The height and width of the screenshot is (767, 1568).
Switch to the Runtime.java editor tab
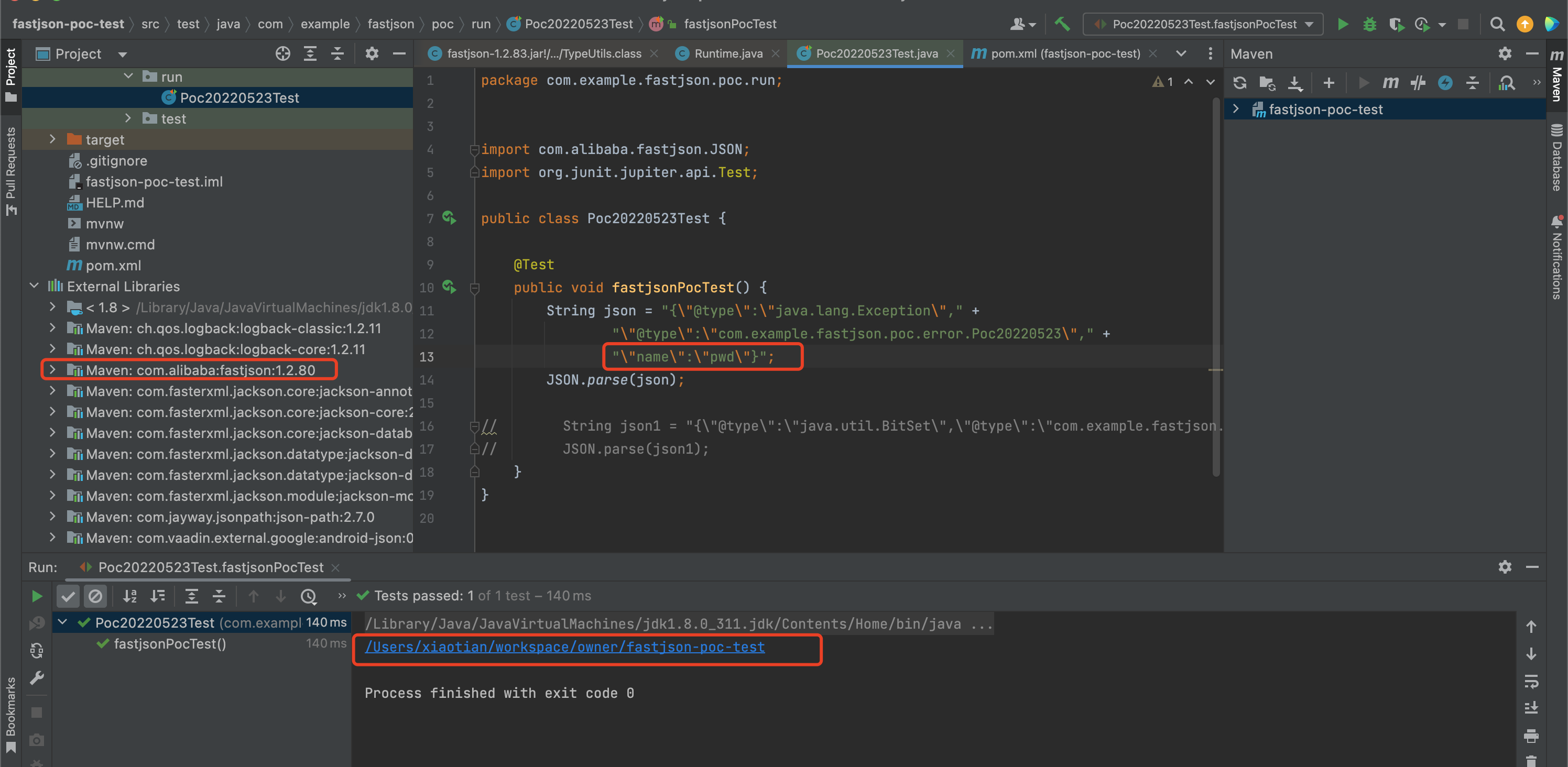point(728,53)
